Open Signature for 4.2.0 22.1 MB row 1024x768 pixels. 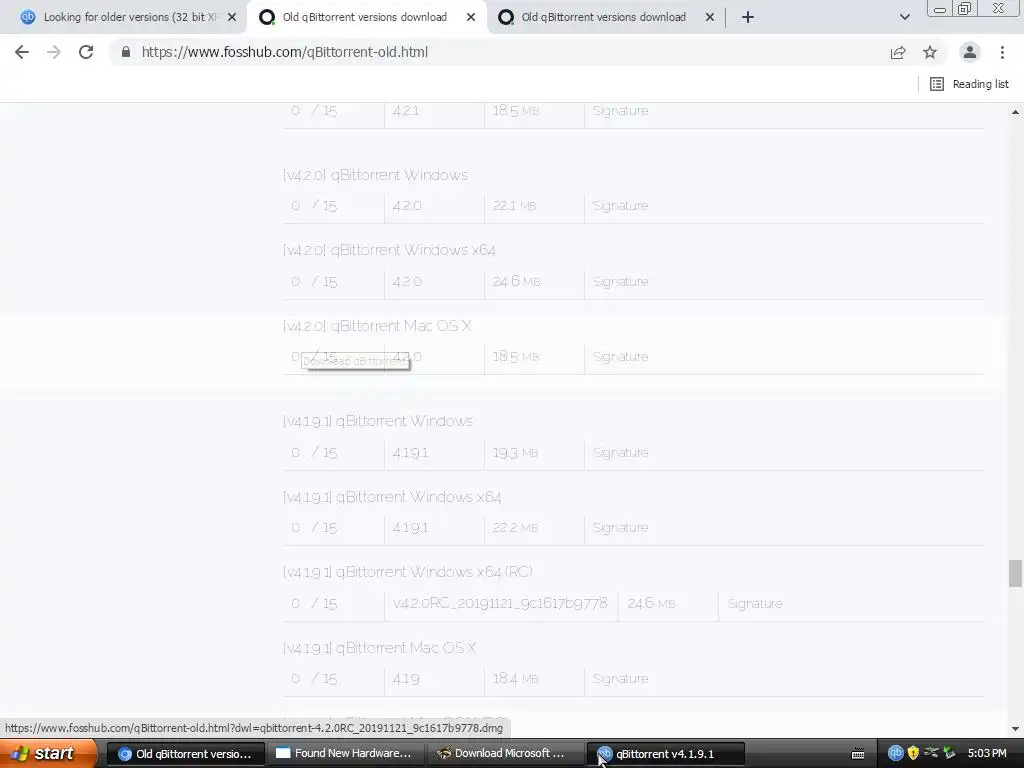620,206
